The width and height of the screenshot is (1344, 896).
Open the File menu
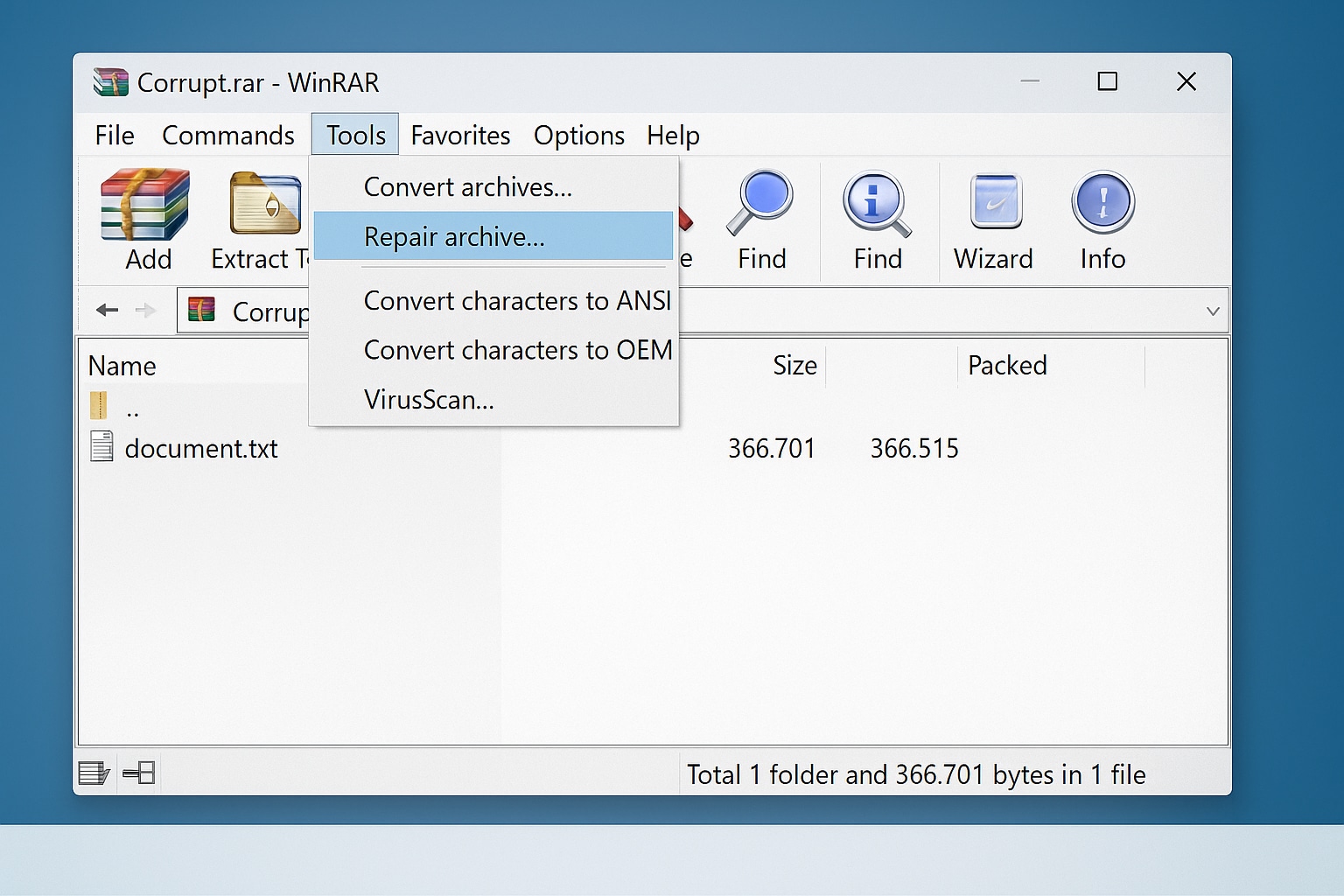115,136
